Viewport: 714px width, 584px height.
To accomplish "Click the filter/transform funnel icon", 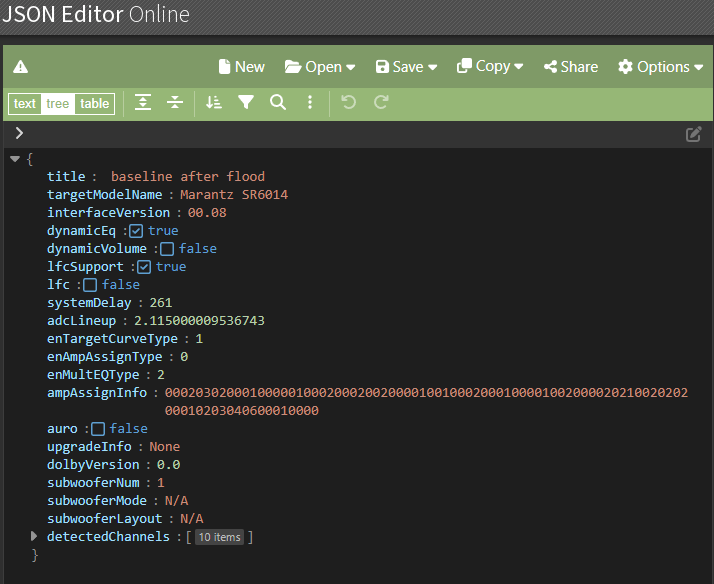I will pyautogui.click(x=246, y=102).
